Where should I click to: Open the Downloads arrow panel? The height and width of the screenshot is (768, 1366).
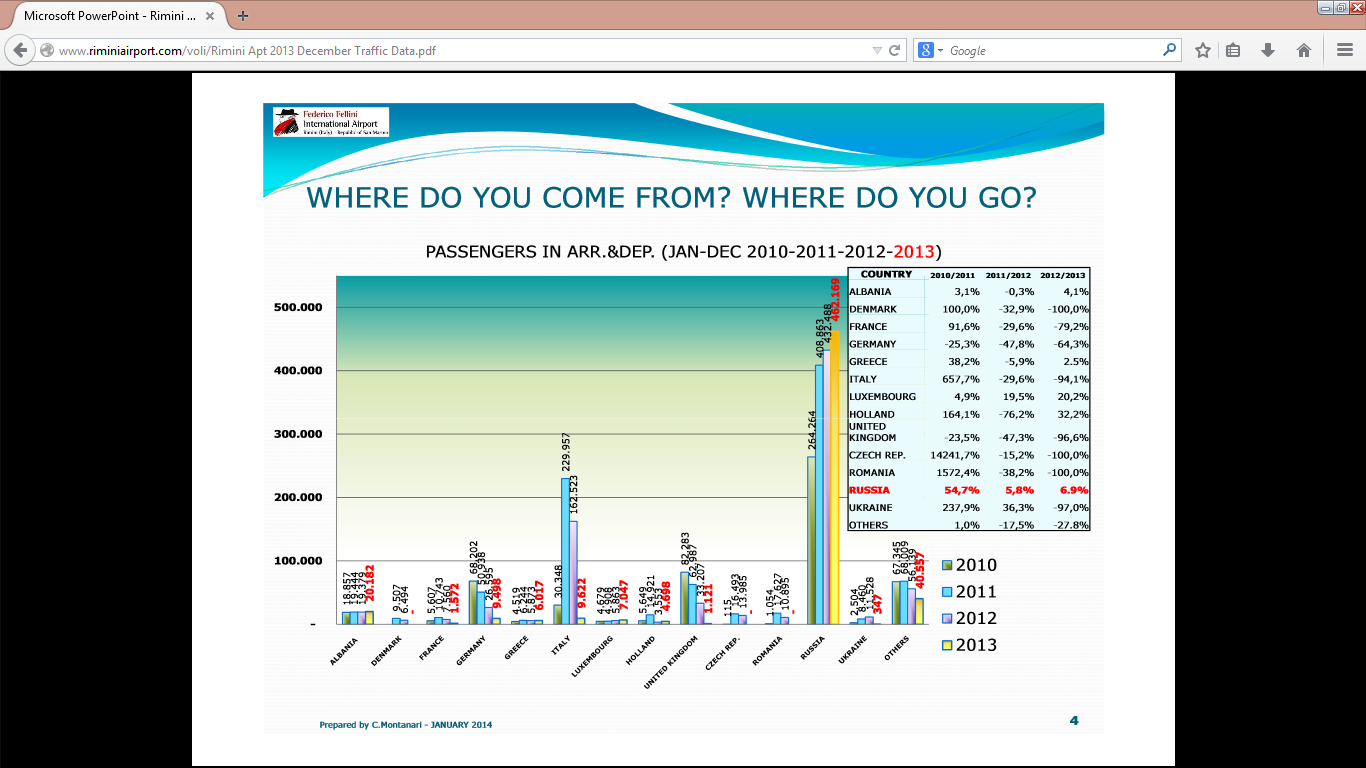tap(1268, 50)
